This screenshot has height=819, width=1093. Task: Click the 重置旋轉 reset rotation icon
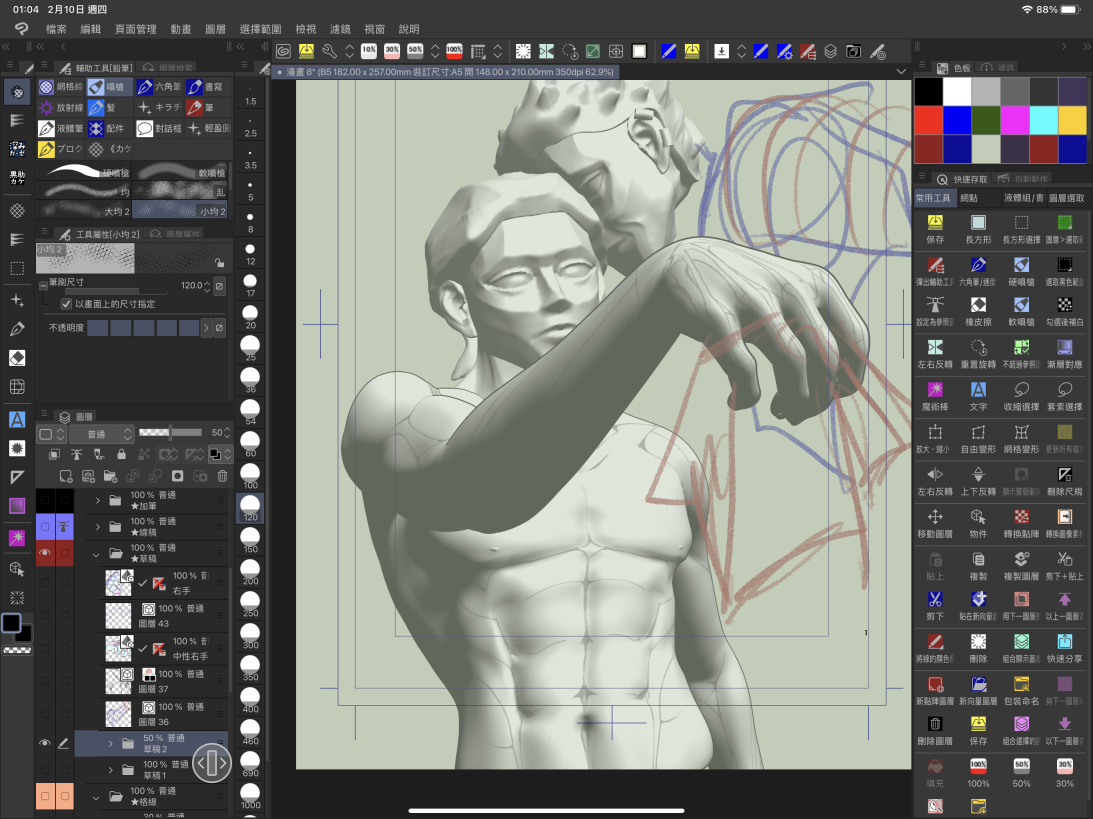coord(978,353)
